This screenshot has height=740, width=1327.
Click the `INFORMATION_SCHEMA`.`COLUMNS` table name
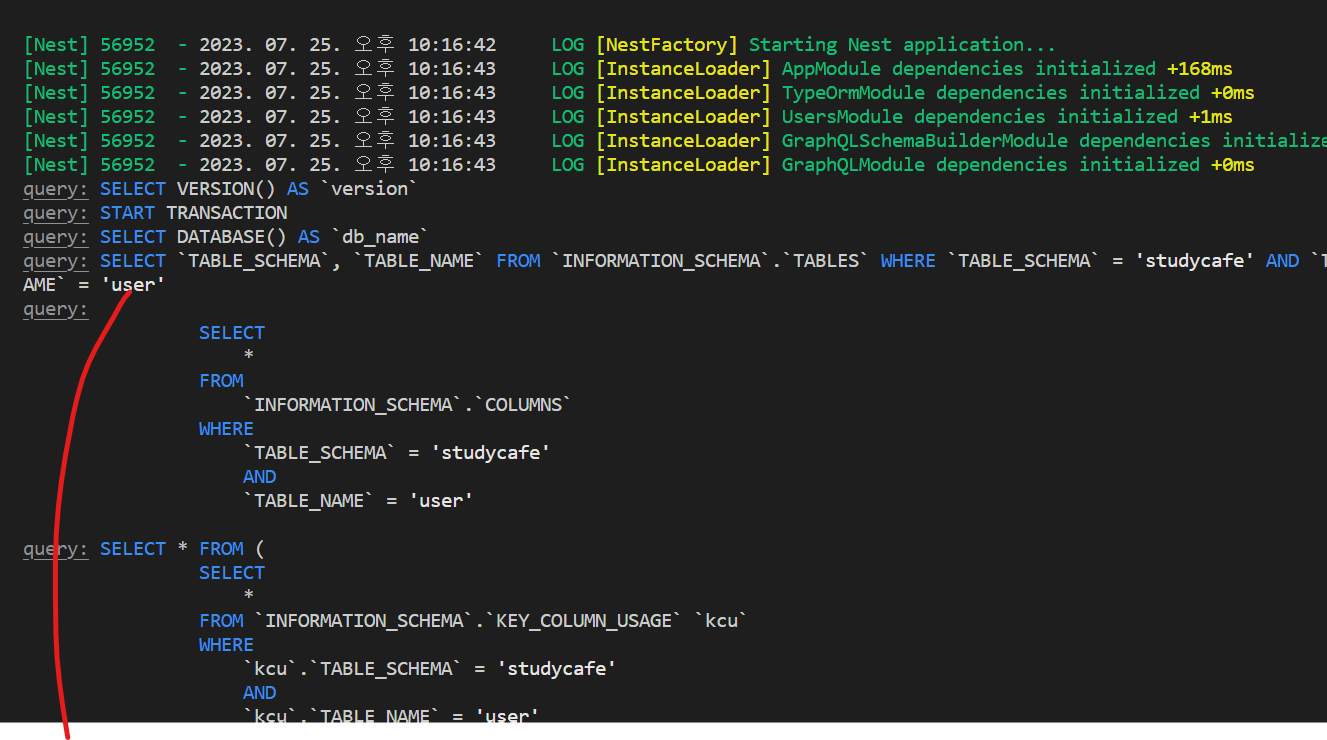point(408,405)
